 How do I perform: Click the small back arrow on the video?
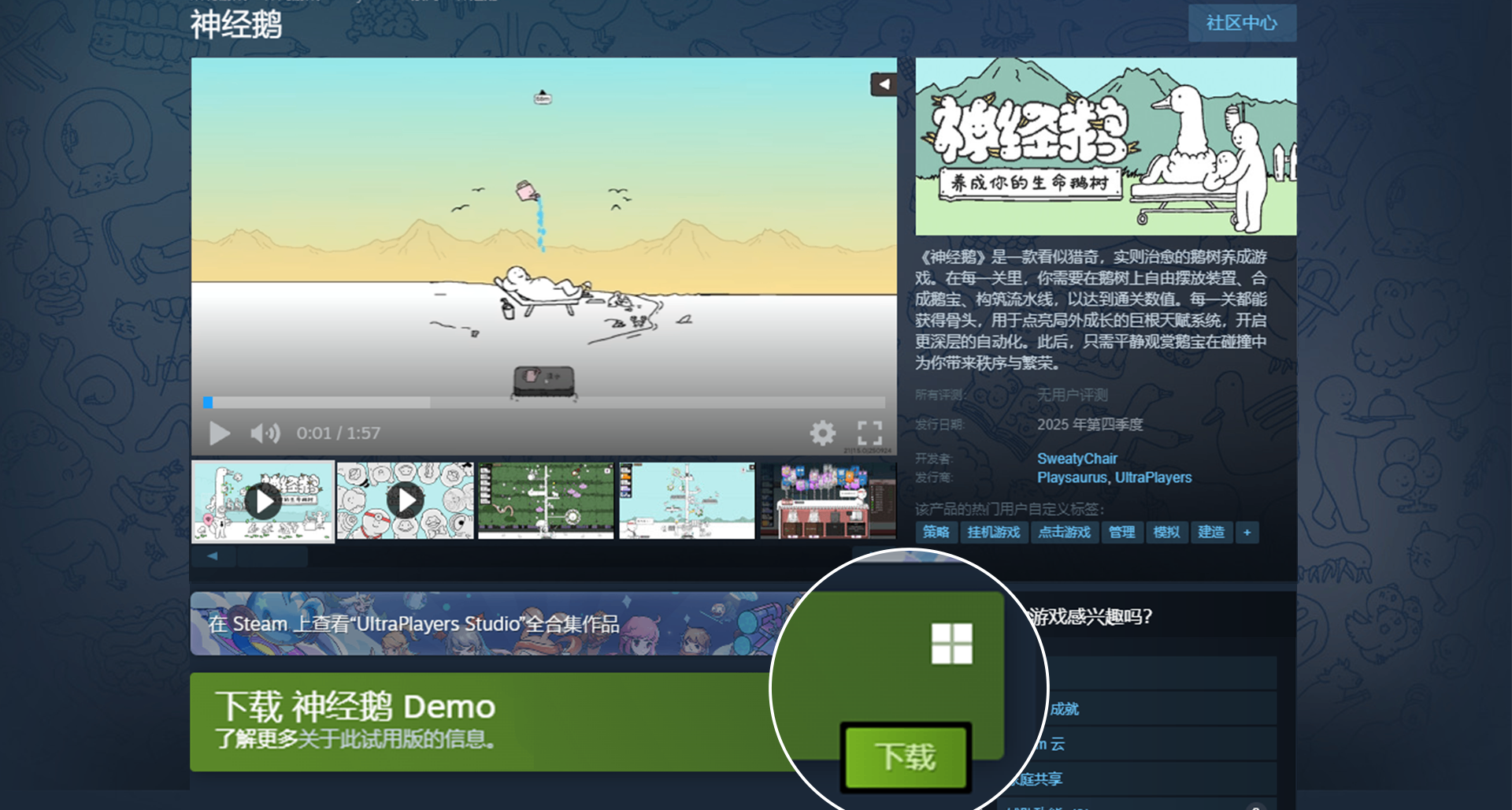point(883,84)
